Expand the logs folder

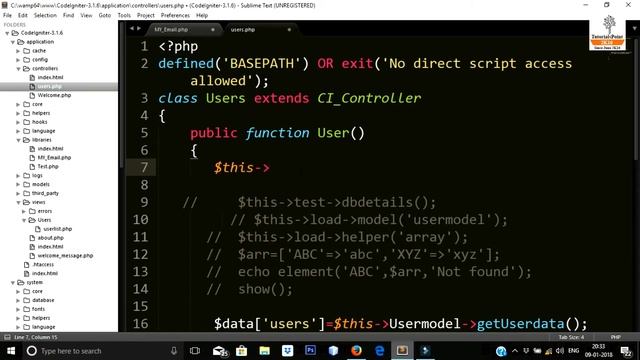click(x=18, y=176)
